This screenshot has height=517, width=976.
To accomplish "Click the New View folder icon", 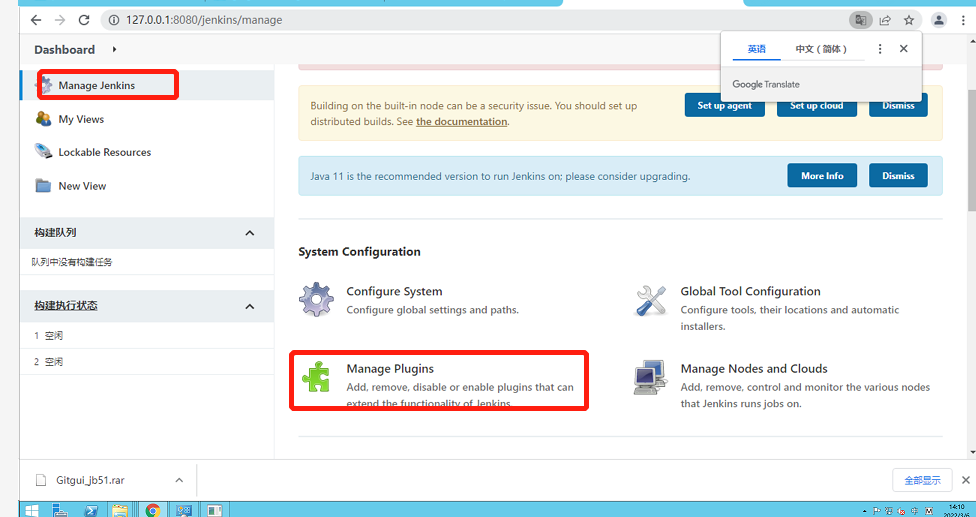I will [43, 185].
